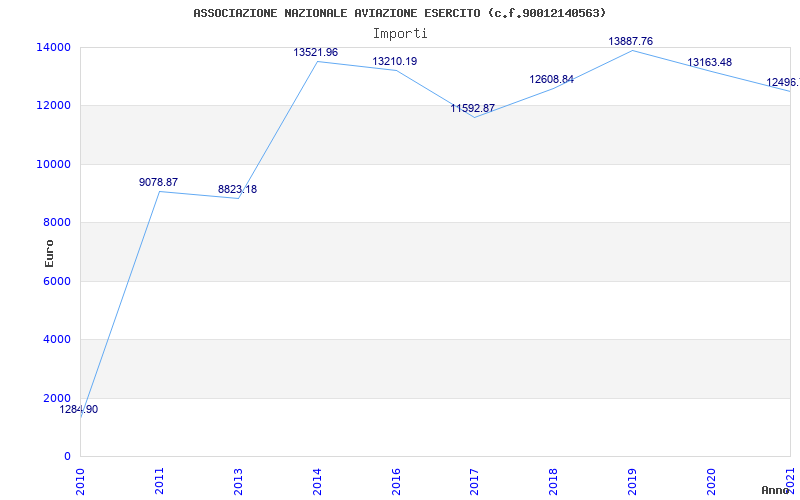Click the x-axis year 2018
The width and height of the screenshot is (800, 500).
pos(554,481)
